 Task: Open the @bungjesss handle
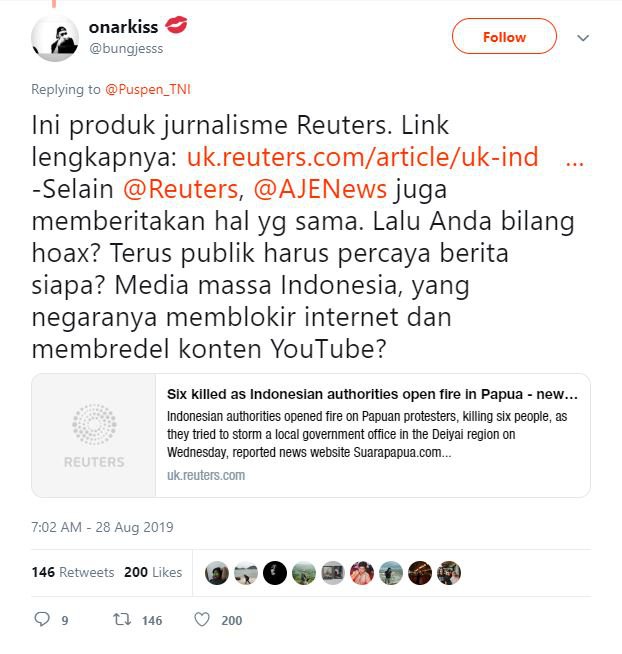126,49
